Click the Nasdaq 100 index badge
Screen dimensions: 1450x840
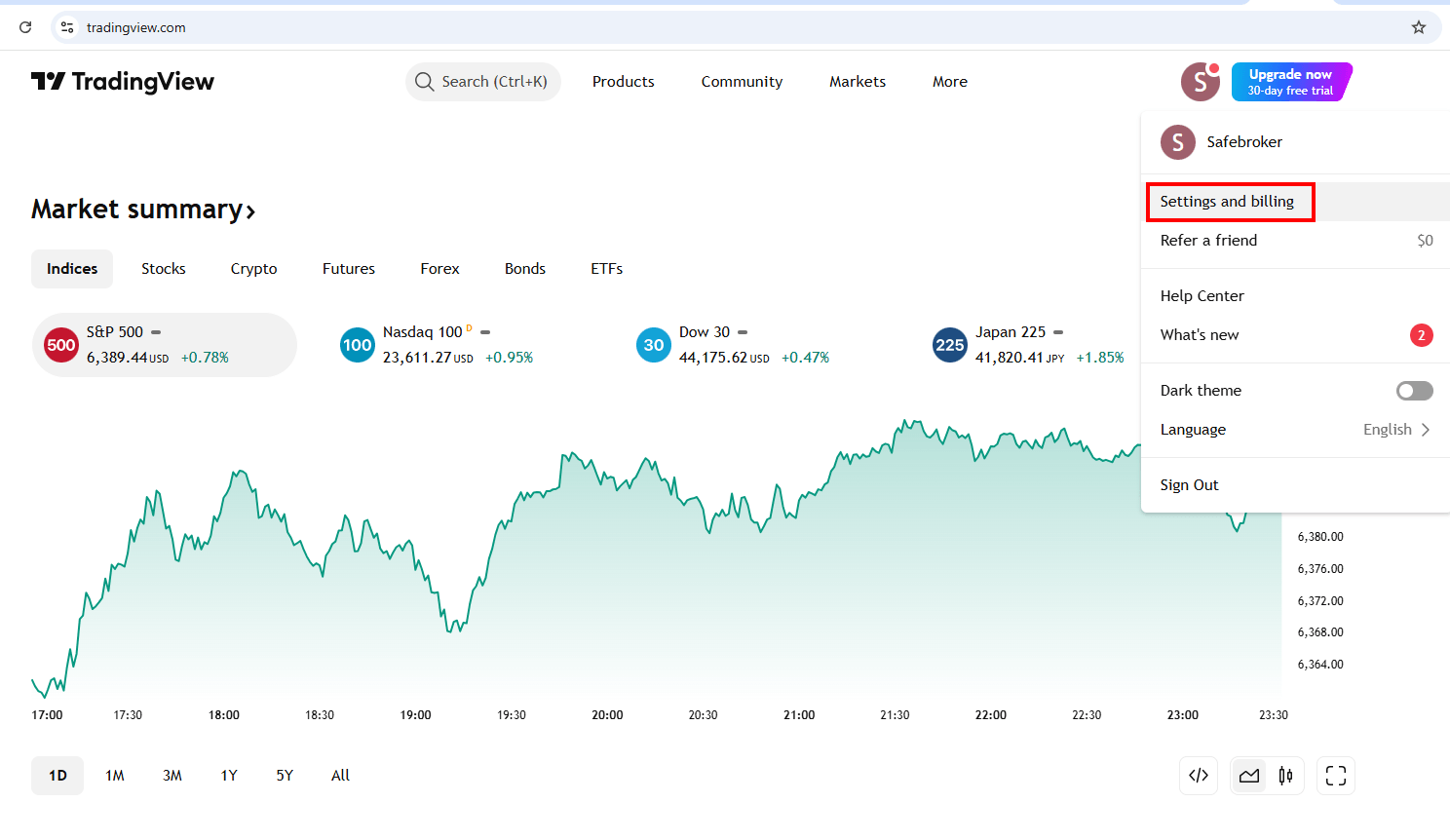[x=358, y=345]
